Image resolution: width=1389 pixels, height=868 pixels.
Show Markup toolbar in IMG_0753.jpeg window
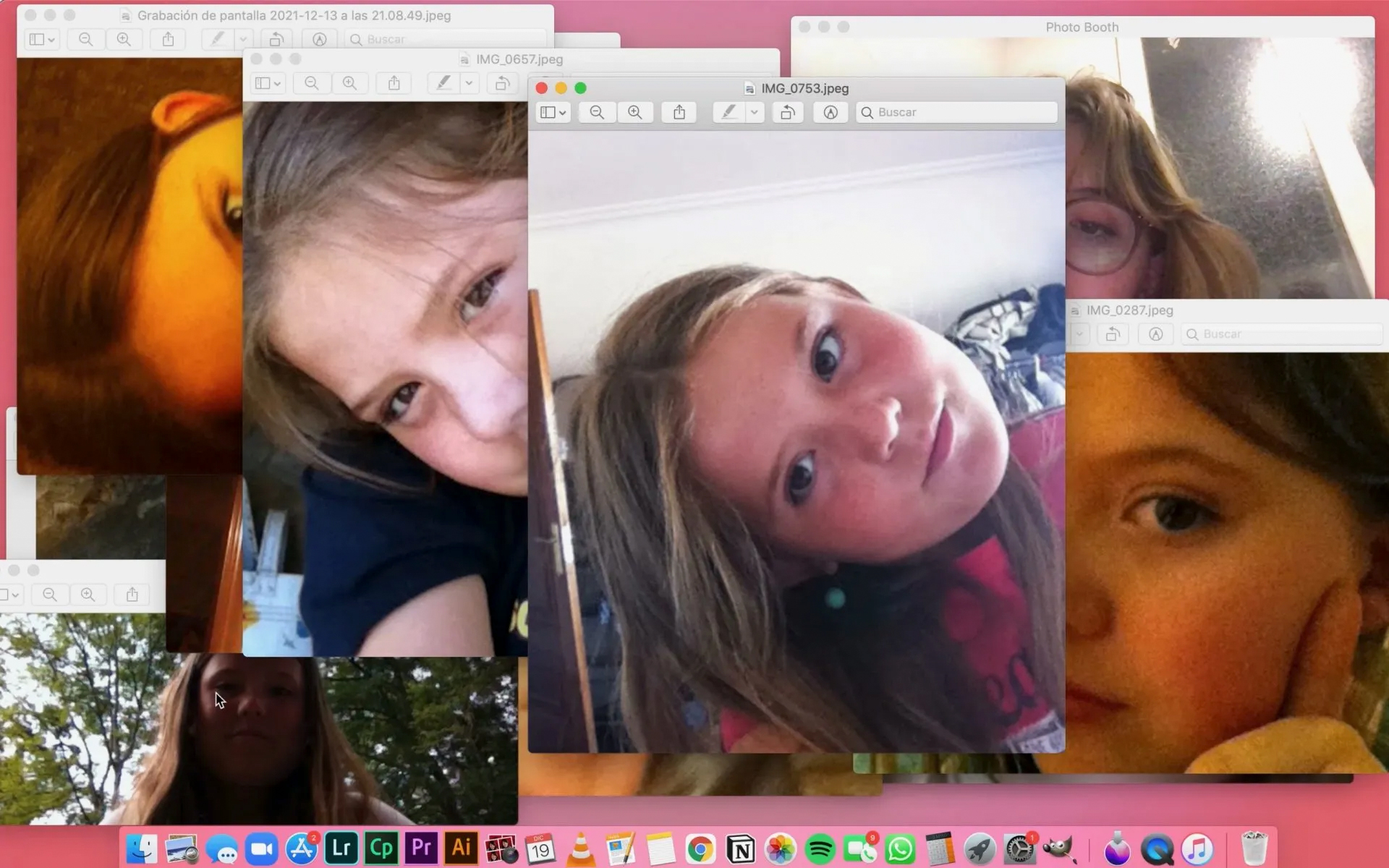(x=830, y=112)
